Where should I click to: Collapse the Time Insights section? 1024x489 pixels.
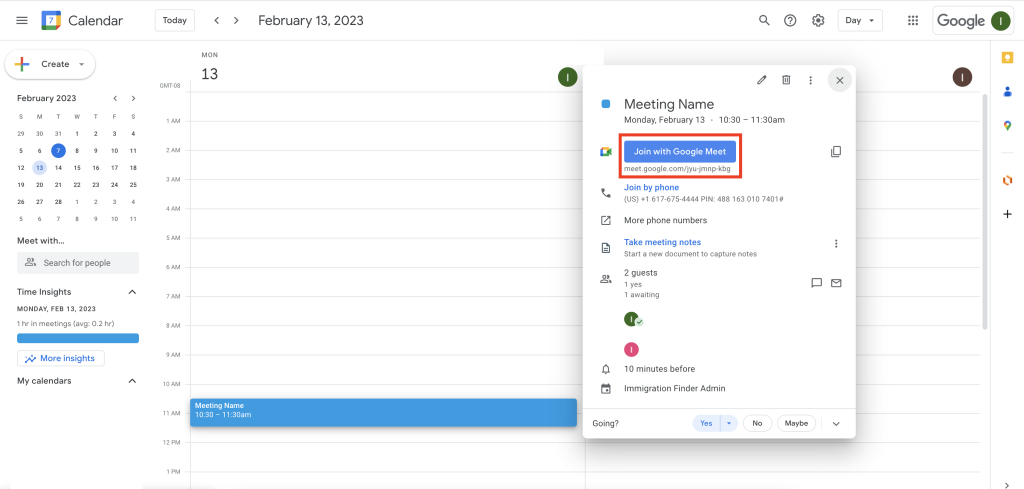[132, 292]
